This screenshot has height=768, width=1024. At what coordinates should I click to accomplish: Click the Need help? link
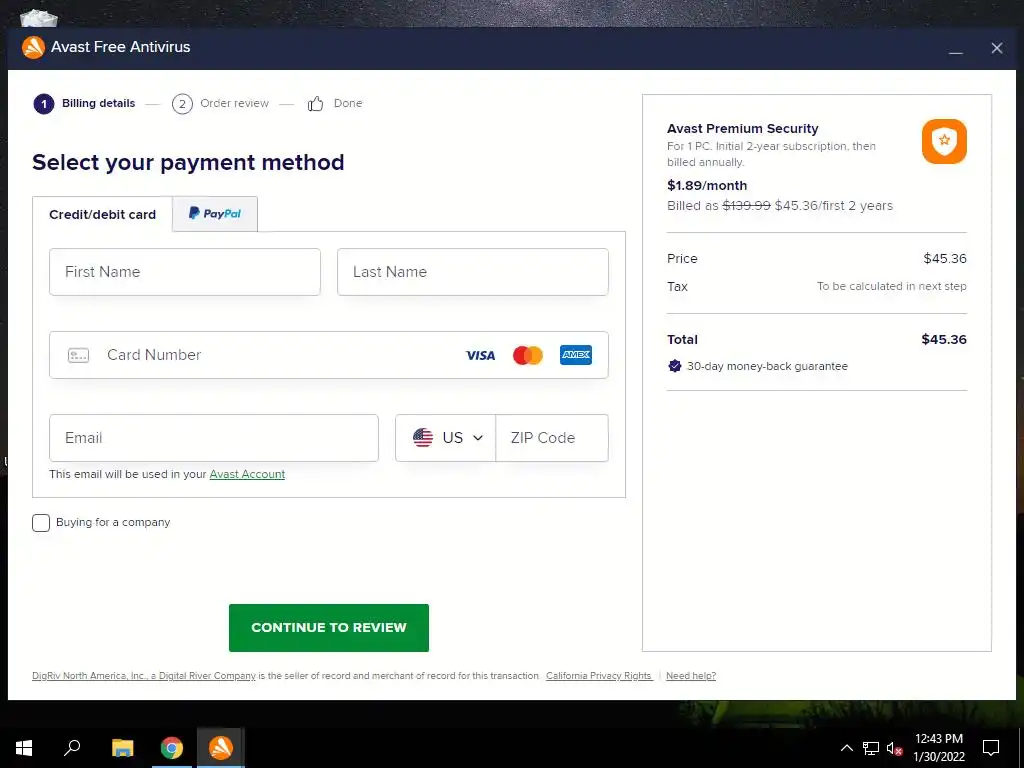coord(691,676)
